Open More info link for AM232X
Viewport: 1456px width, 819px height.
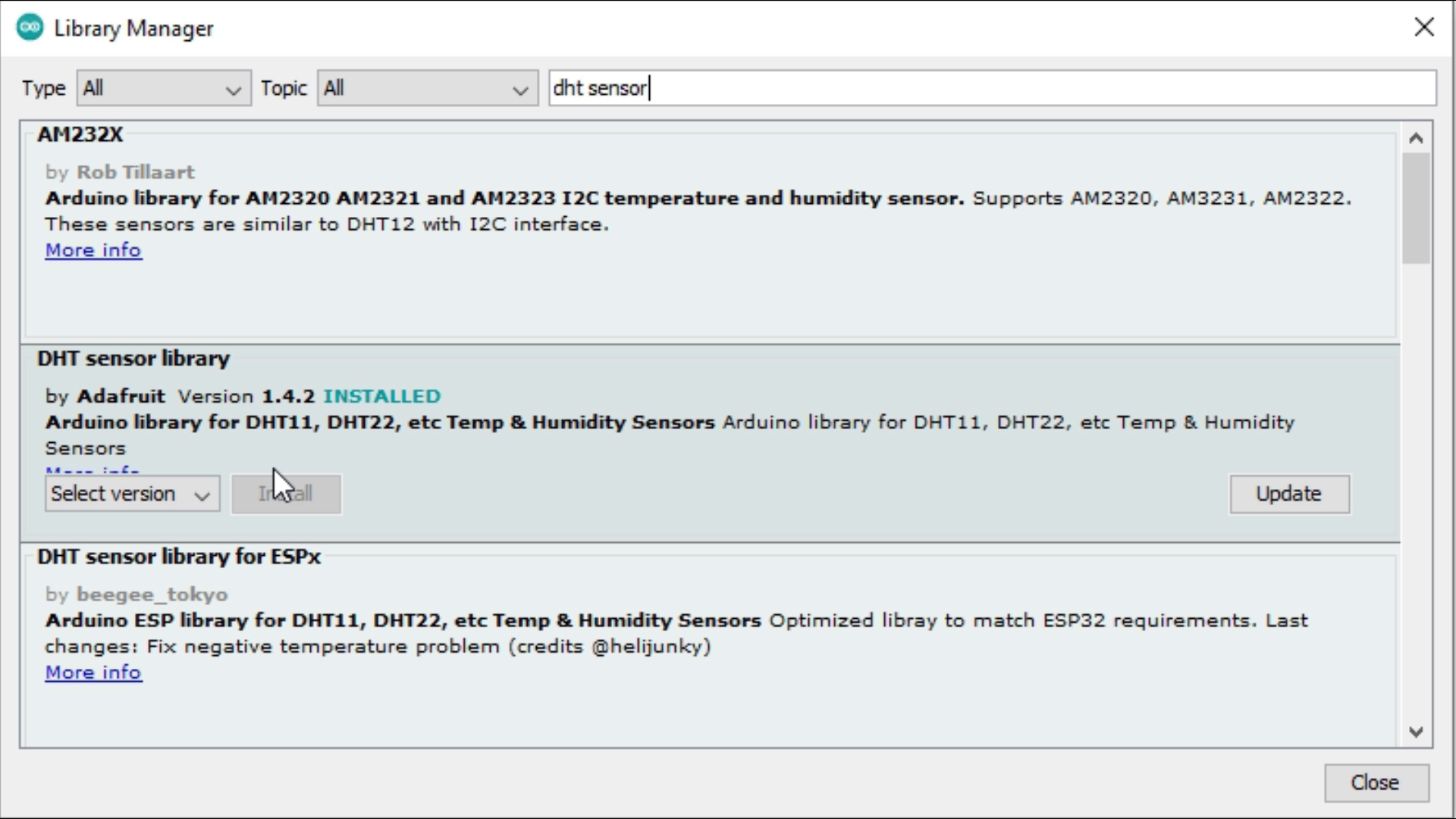pyautogui.click(x=93, y=250)
